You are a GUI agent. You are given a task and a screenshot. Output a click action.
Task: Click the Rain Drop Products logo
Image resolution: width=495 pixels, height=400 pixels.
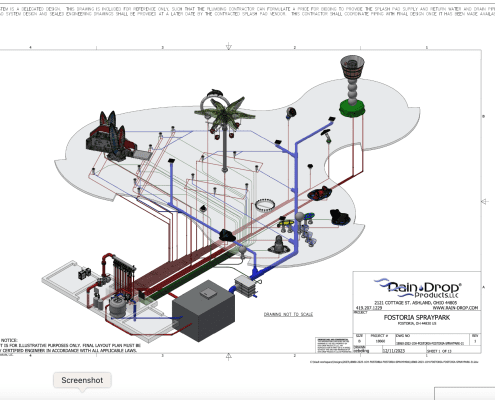[x=417, y=289]
